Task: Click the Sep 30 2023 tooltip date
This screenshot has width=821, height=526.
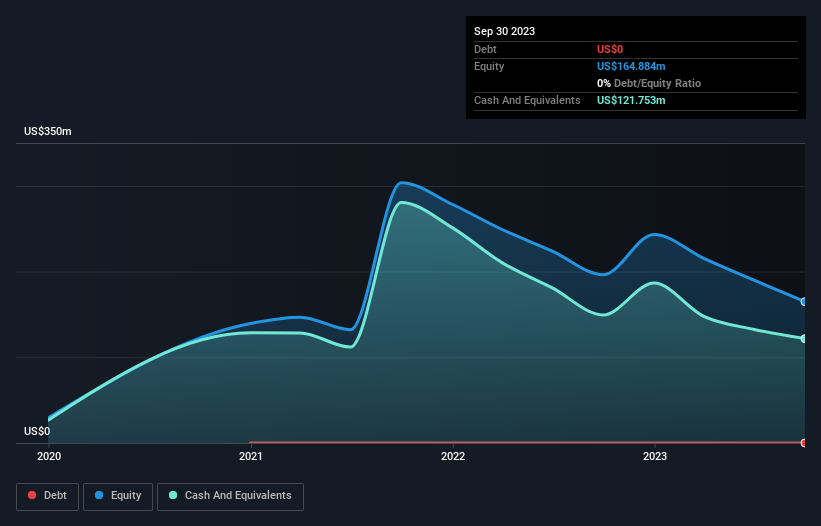Action: coord(505,31)
